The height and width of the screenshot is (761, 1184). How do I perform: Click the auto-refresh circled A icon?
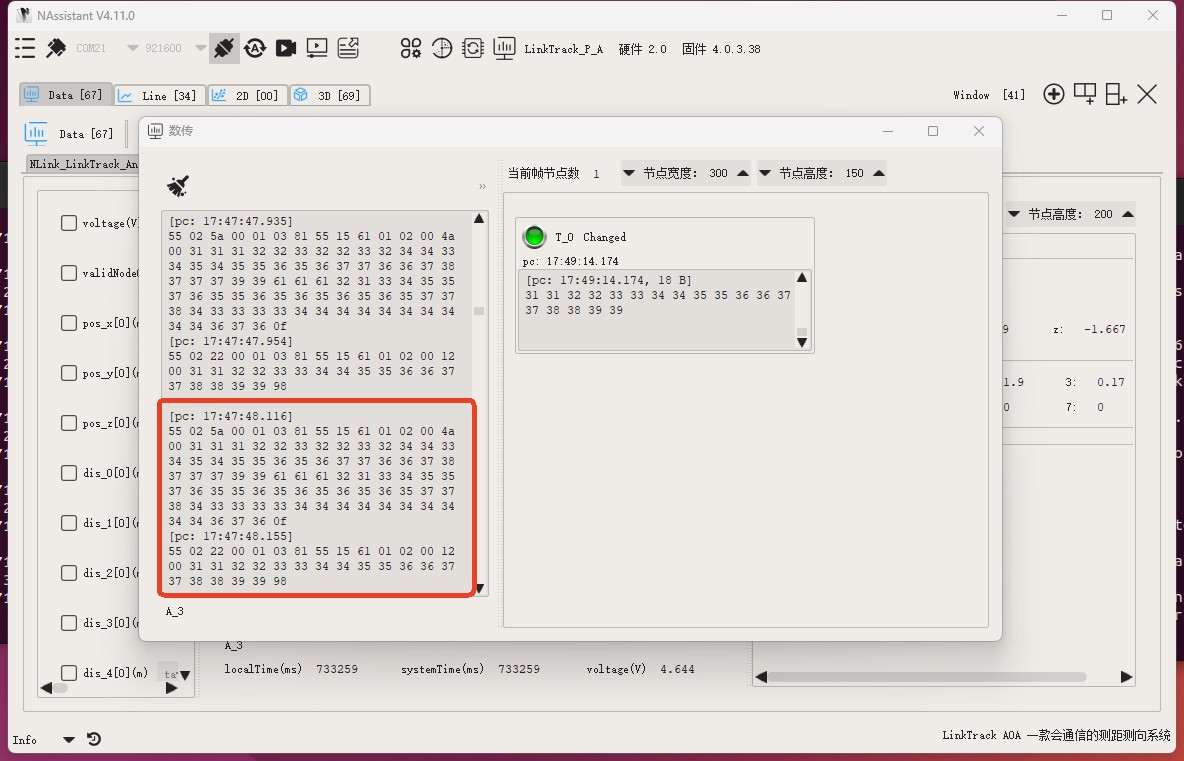[255, 48]
